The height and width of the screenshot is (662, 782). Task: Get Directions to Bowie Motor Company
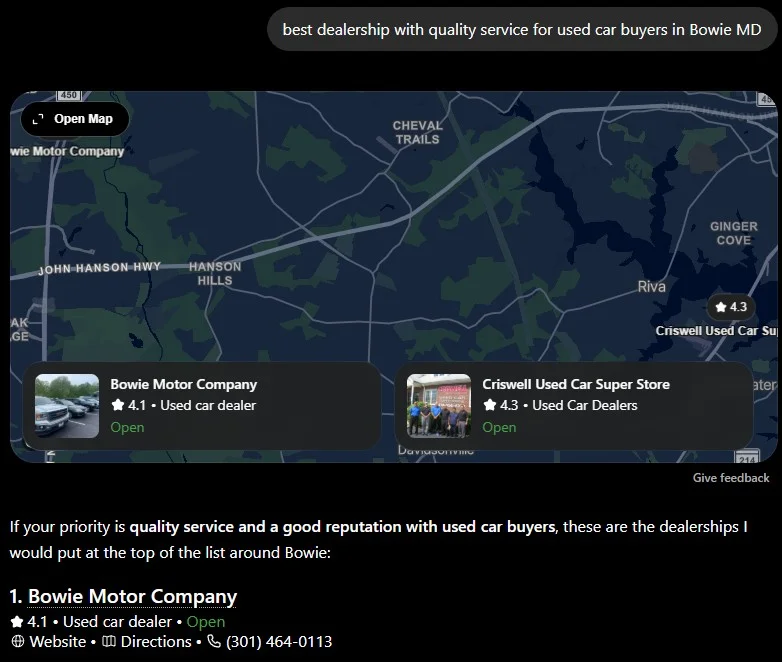point(156,642)
